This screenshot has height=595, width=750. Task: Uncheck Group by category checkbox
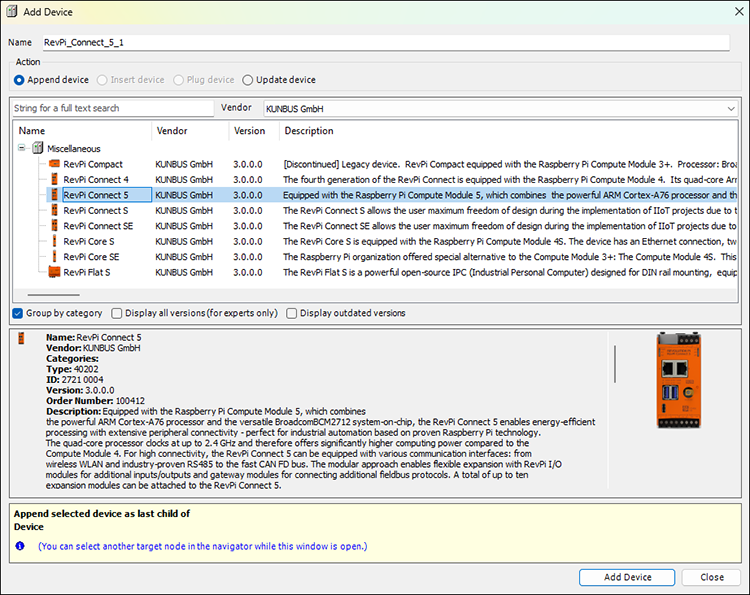tap(18, 313)
